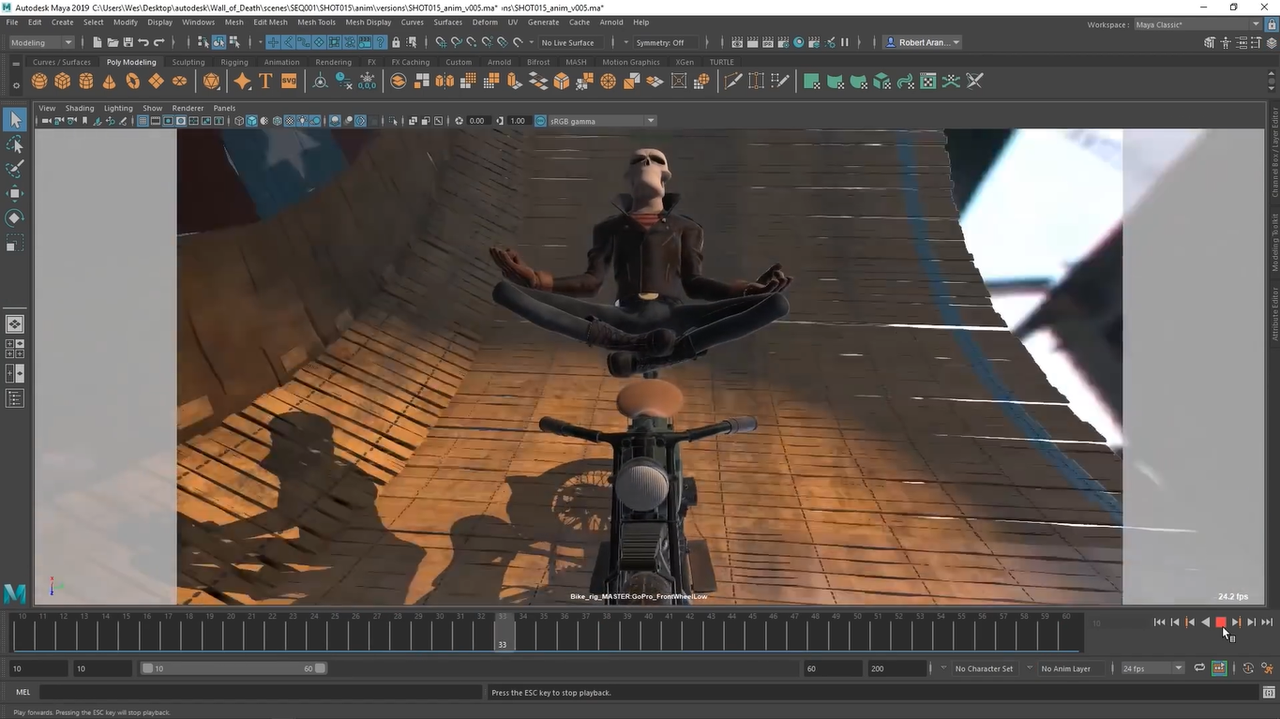Create a polygon plane from the shelf
1280x719 pixels.
pos(156,81)
